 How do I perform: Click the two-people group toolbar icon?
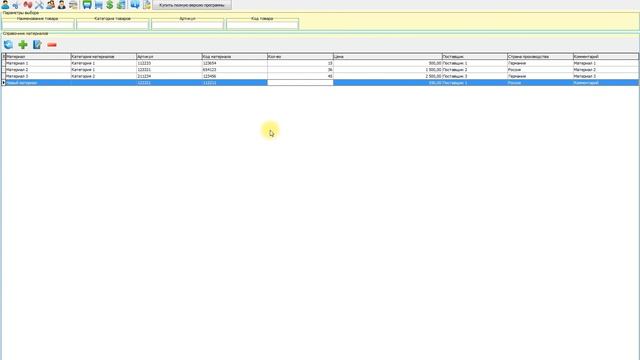[50, 4]
